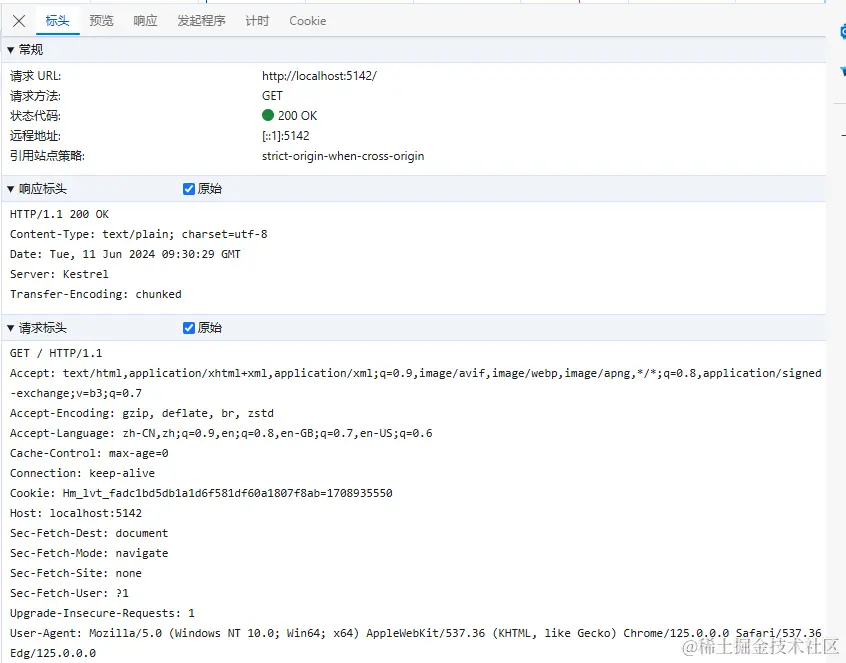Select the Content-Type: text/plain header line
The height and width of the screenshot is (663, 846).
[139, 234]
